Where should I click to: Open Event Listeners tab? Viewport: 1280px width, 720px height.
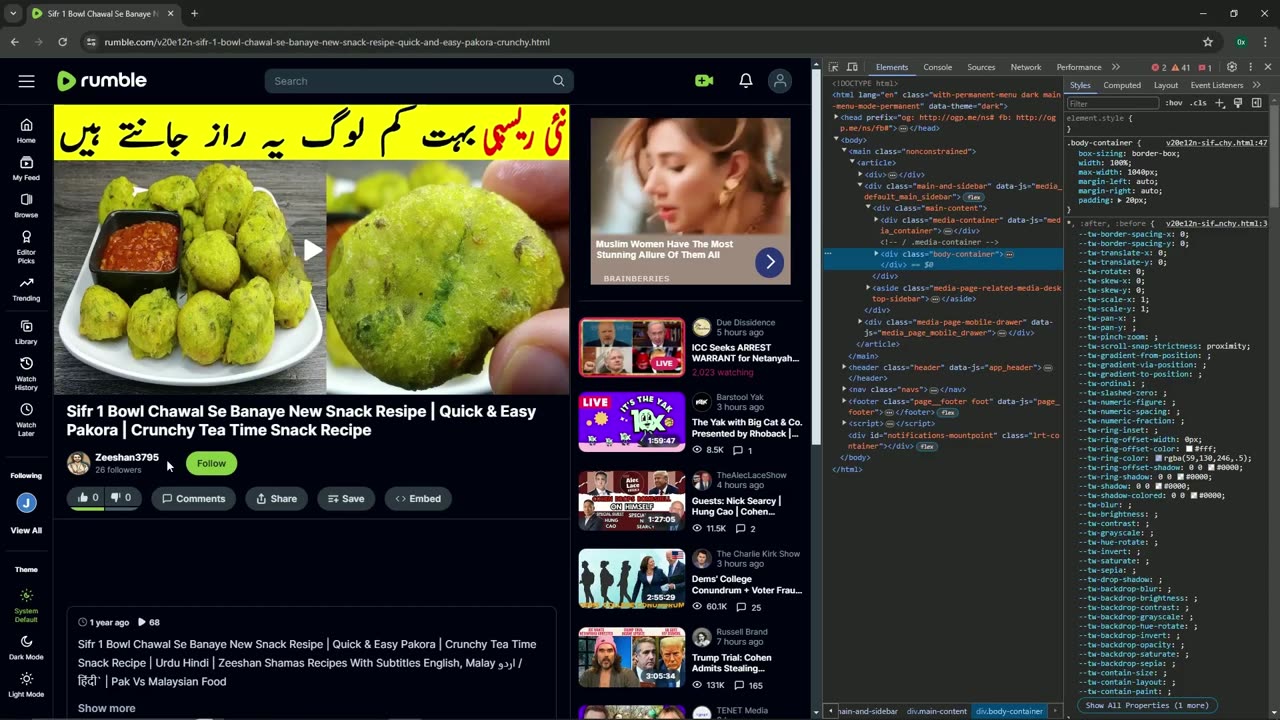click(1217, 85)
